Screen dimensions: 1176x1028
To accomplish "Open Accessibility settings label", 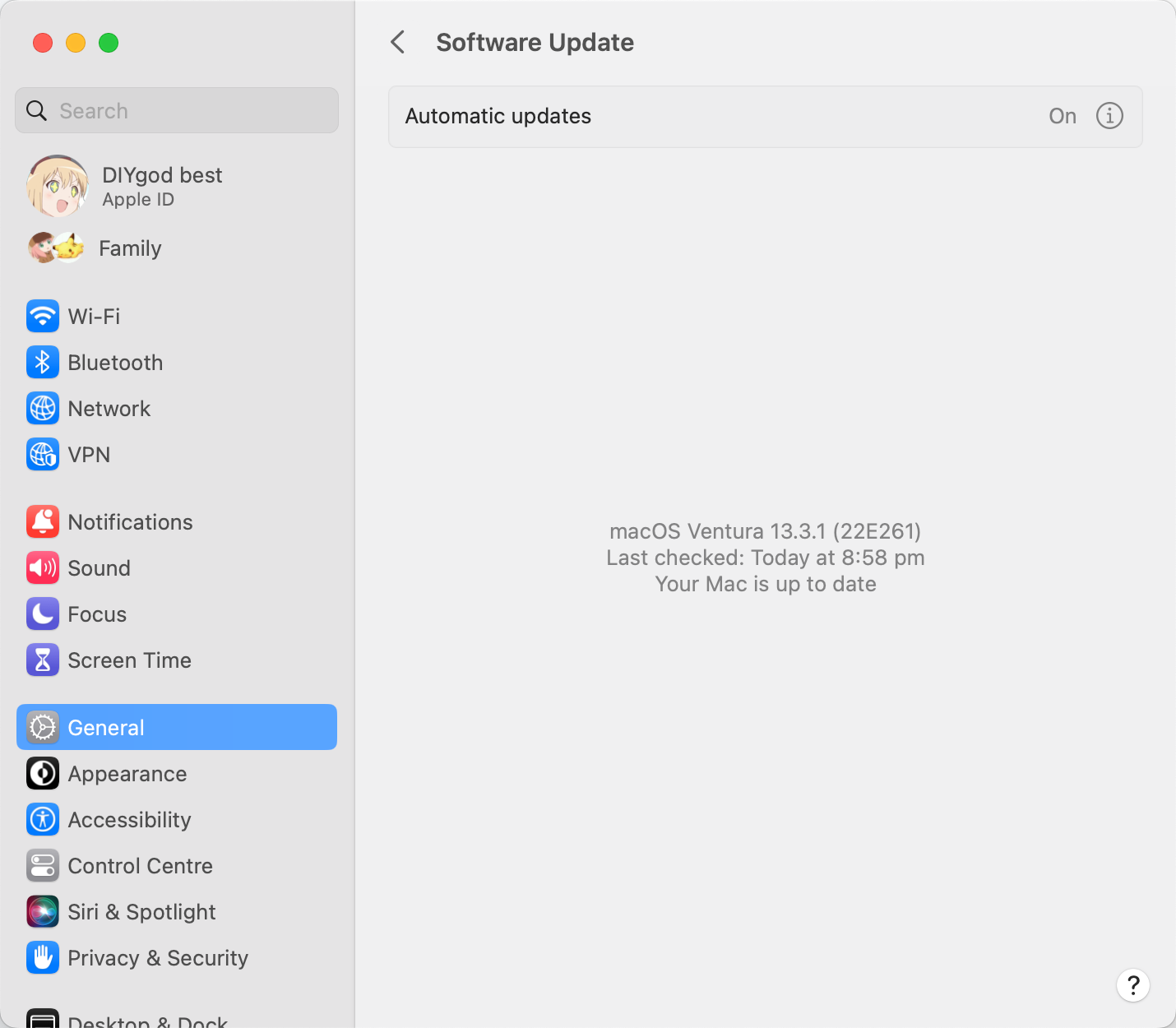I will 129,820.
